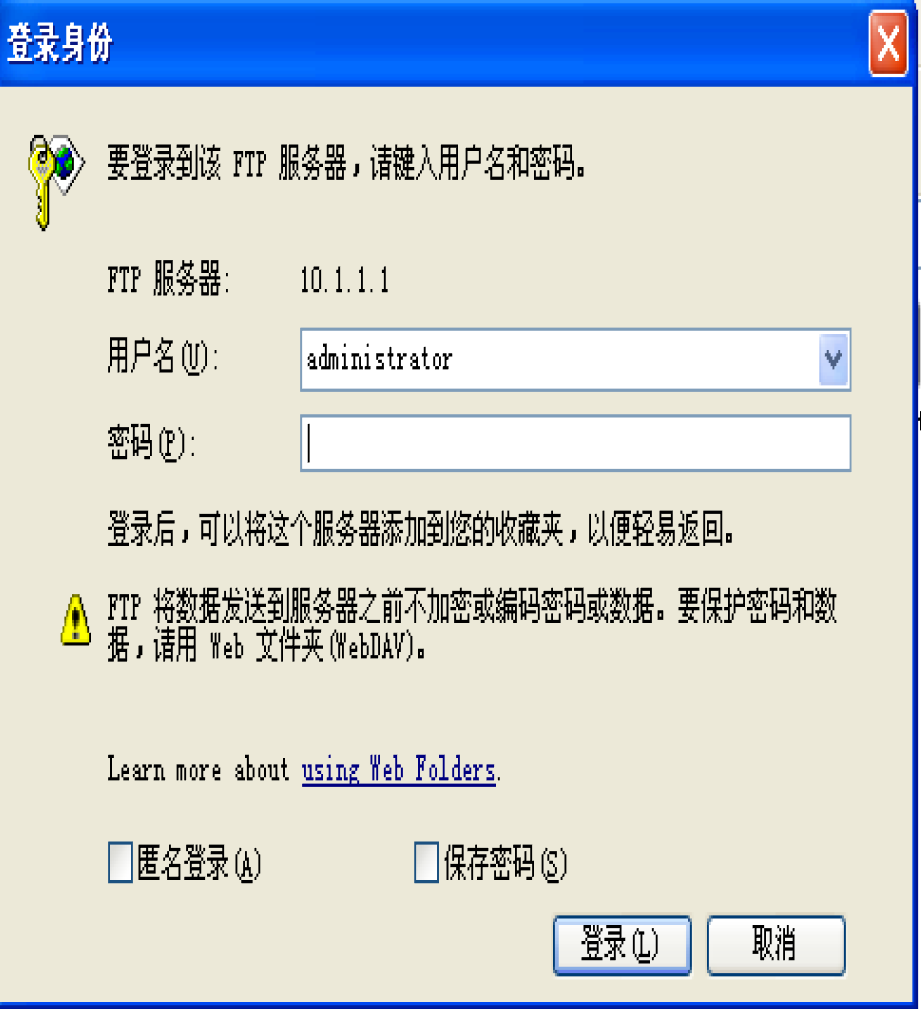921x1009 pixels.
Task: Click the WebDAV warning message text
Action: click(472, 625)
